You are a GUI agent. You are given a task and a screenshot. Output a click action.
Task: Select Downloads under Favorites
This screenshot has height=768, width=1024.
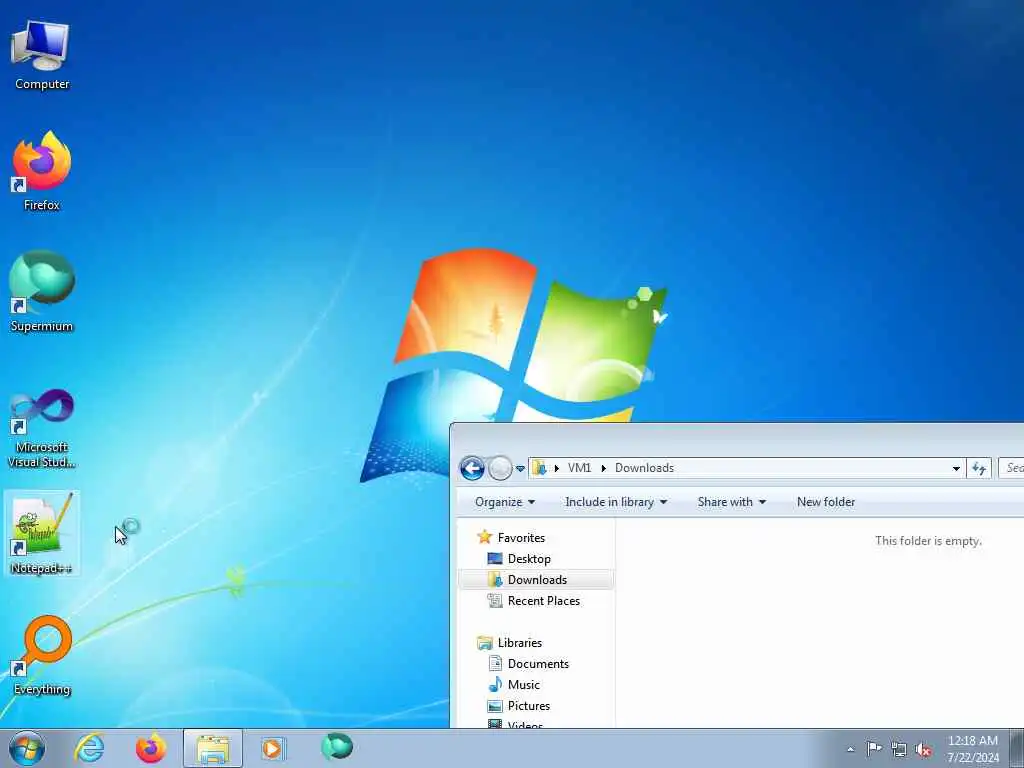537,579
